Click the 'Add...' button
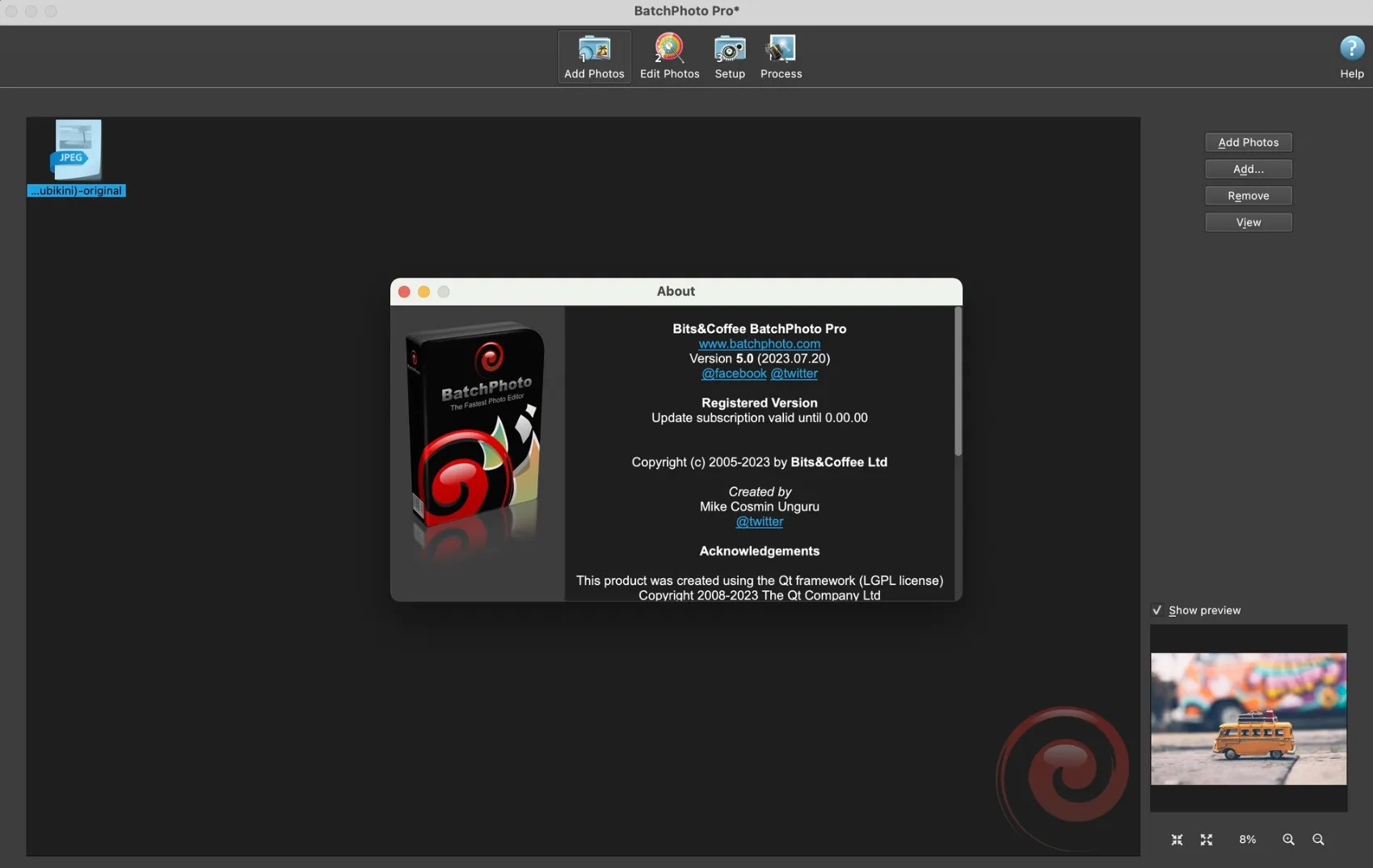The image size is (1373, 868). [x=1249, y=169]
